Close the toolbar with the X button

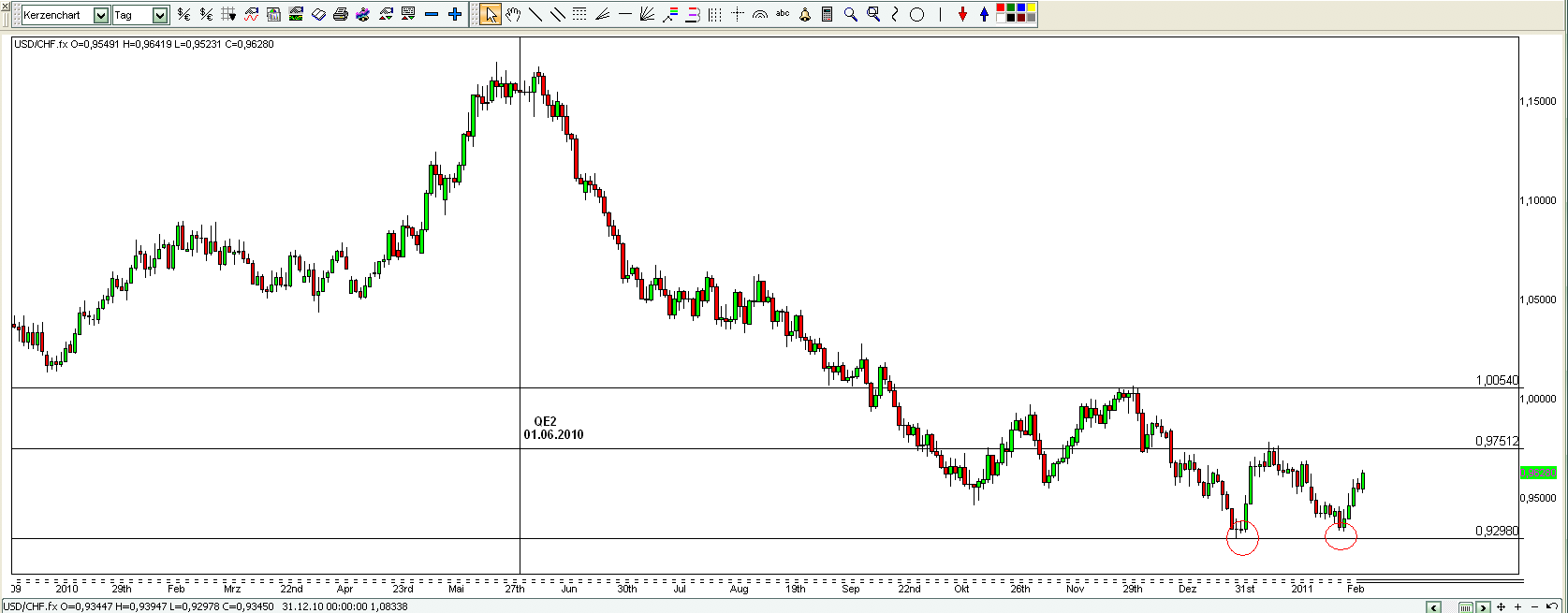pos(5,7)
